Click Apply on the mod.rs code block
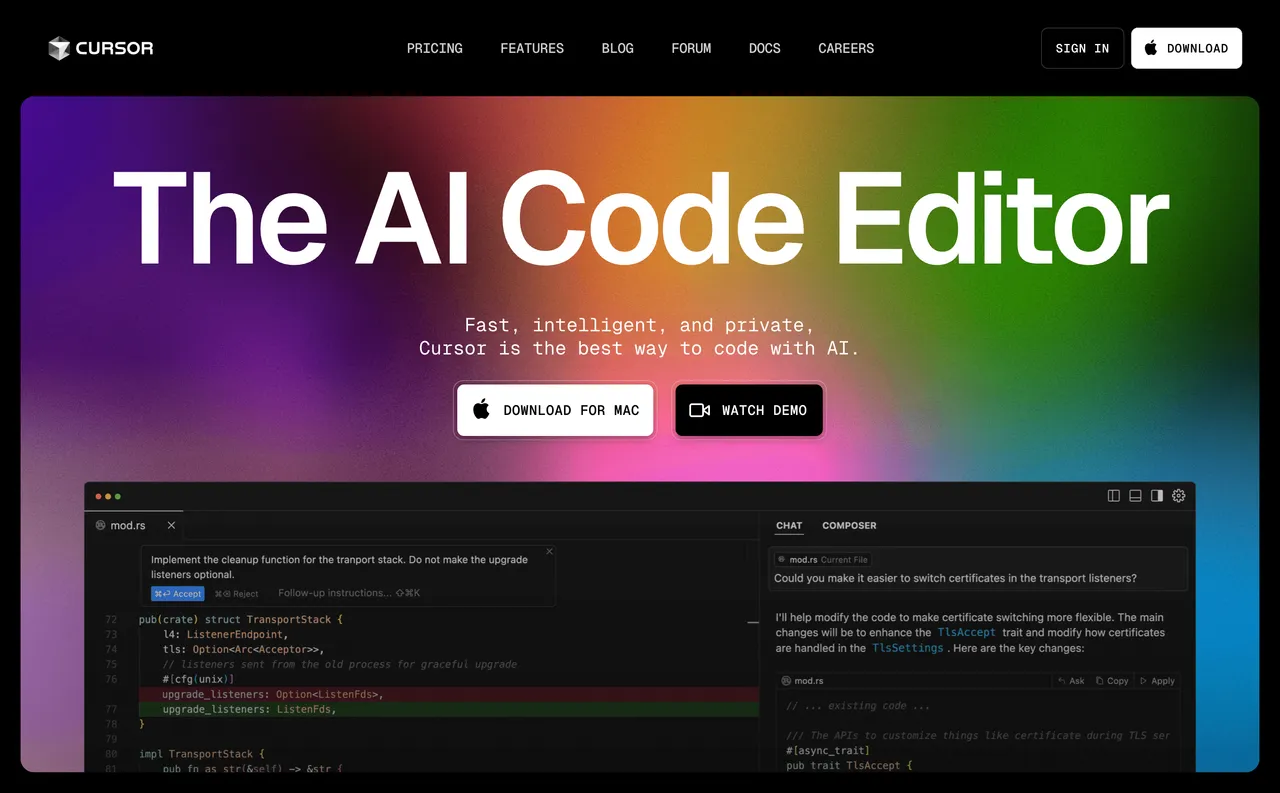This screenshot has height=793, width=1280. click(1157, 681)
